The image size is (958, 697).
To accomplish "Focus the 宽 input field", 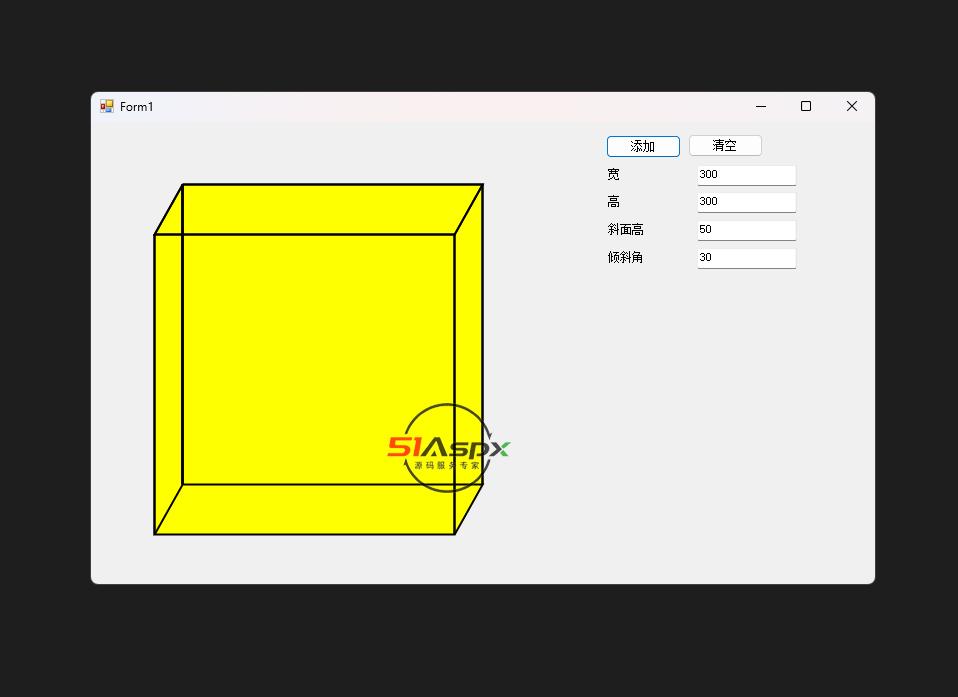I will (747, 175).
